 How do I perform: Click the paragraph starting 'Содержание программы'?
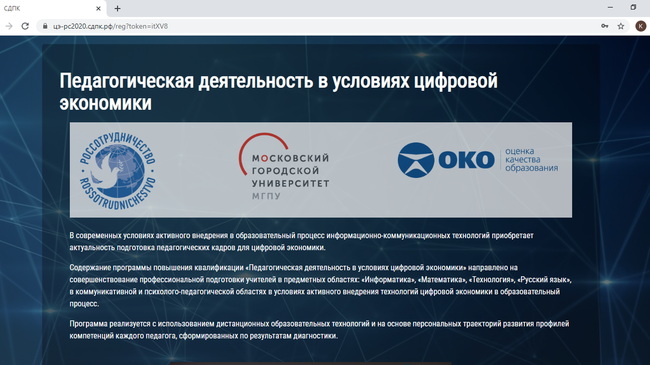pos(320,285)
